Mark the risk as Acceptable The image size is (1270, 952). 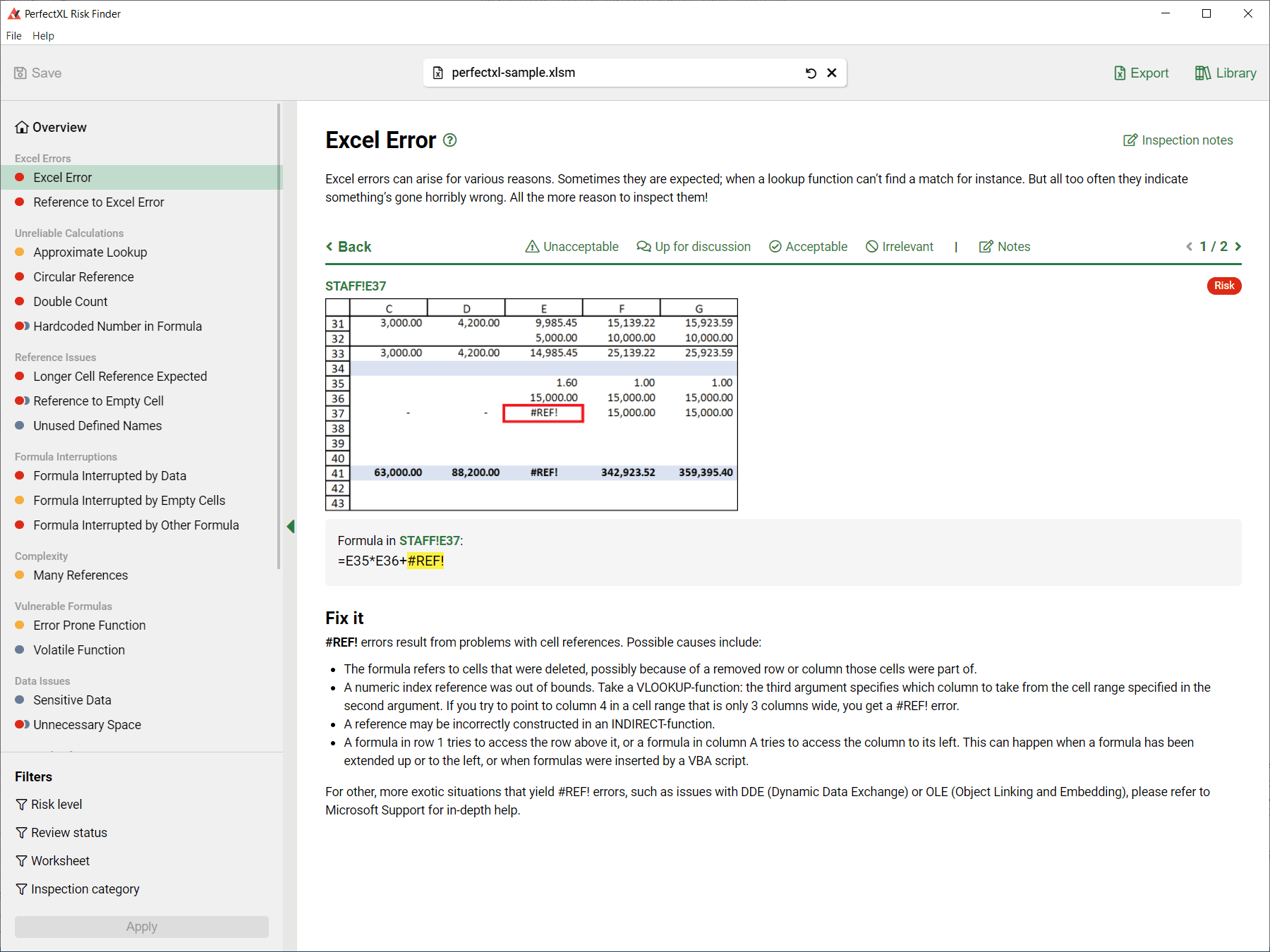808,247
